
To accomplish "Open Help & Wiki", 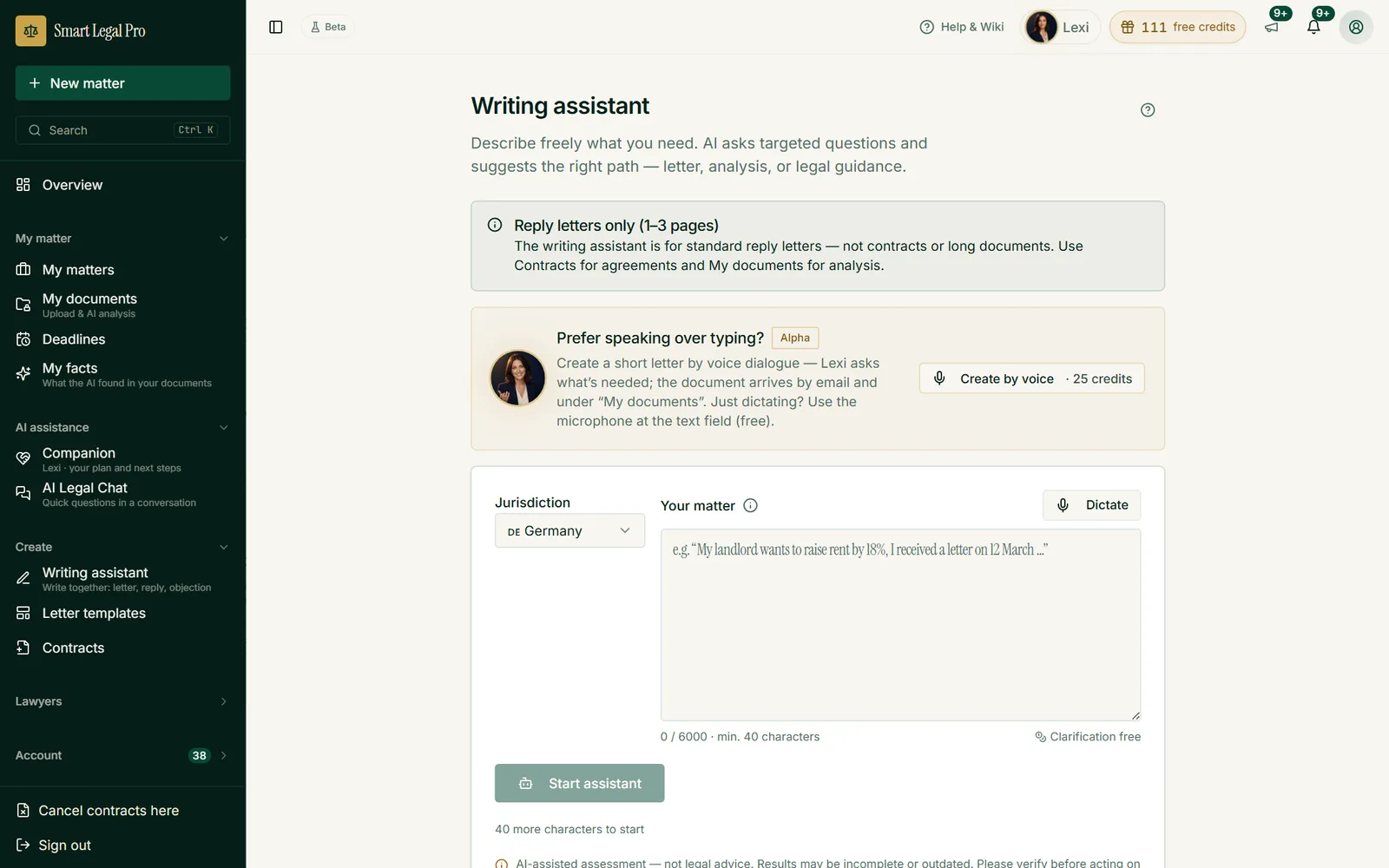I will click(x=962, y=27).
